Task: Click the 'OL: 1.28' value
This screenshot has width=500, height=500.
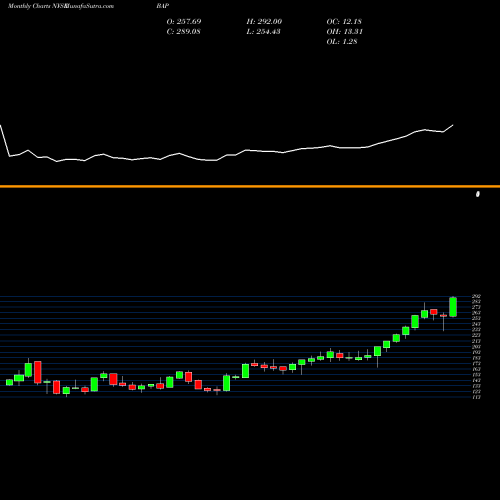Action: 342,42
